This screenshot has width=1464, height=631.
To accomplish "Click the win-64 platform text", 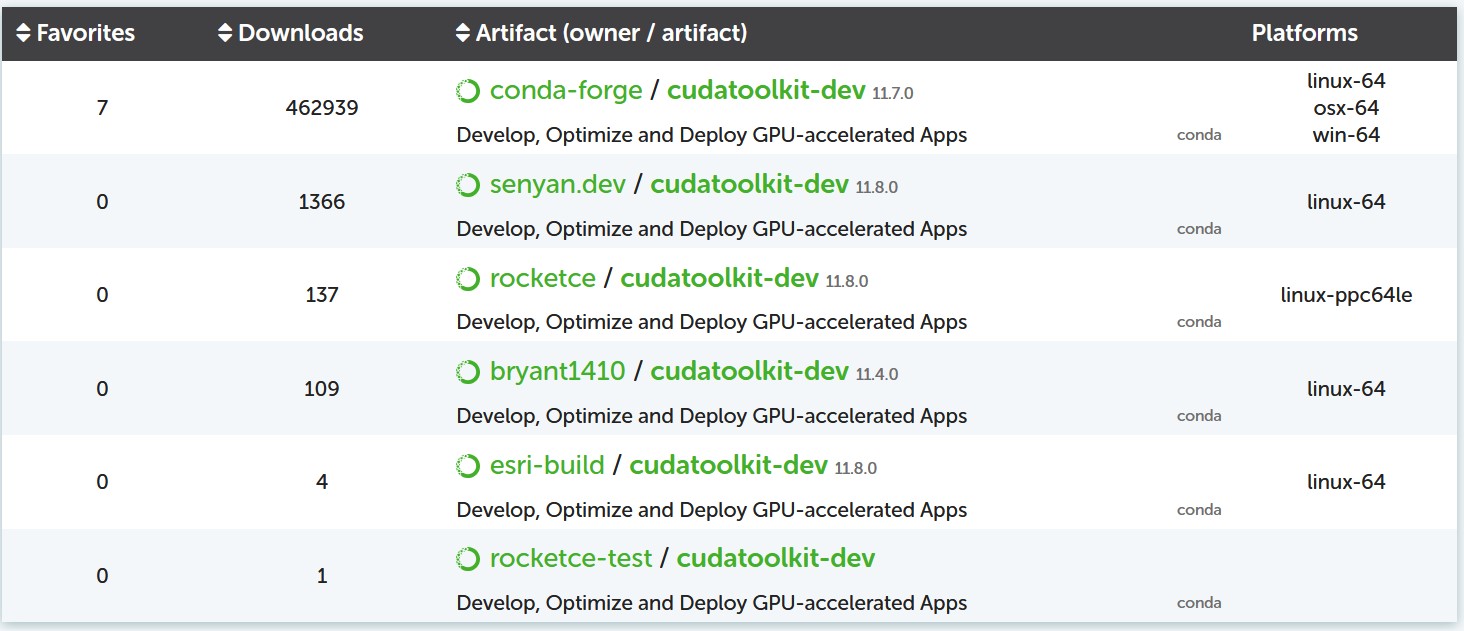I will 1346,135.
